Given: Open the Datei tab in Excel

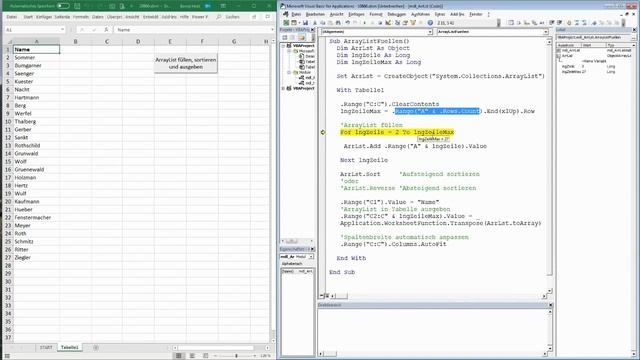Looking at the screenshot, I should (x=11, y=17).
